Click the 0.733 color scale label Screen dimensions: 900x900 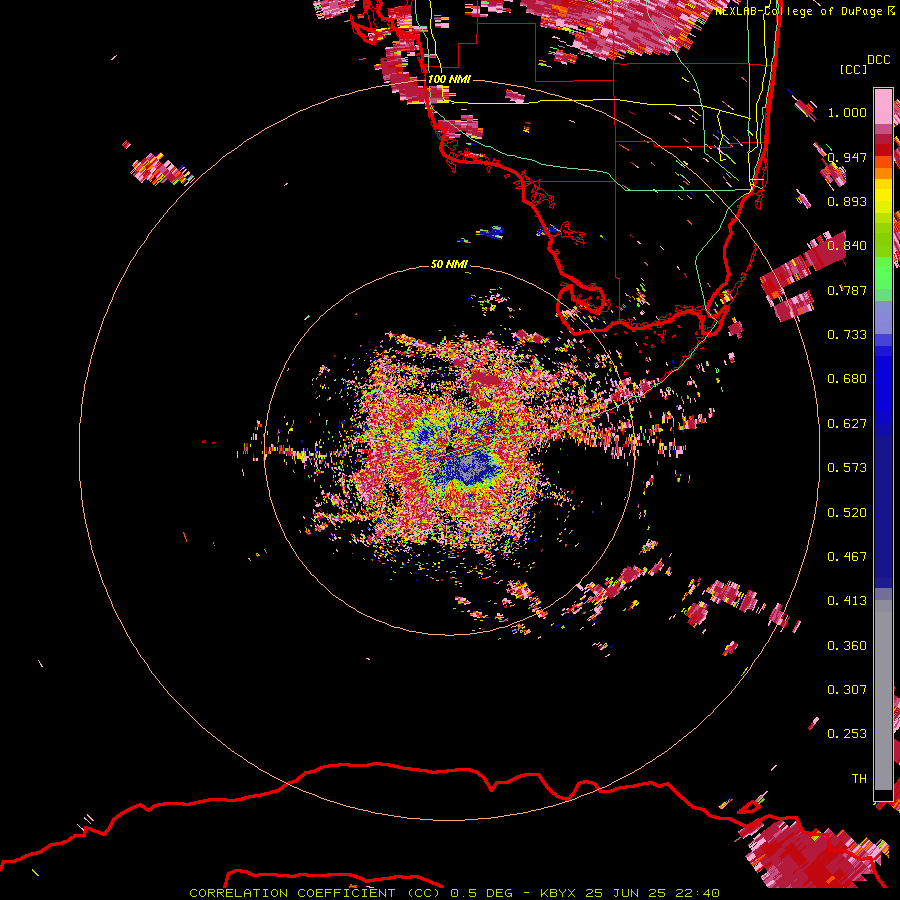847,334
